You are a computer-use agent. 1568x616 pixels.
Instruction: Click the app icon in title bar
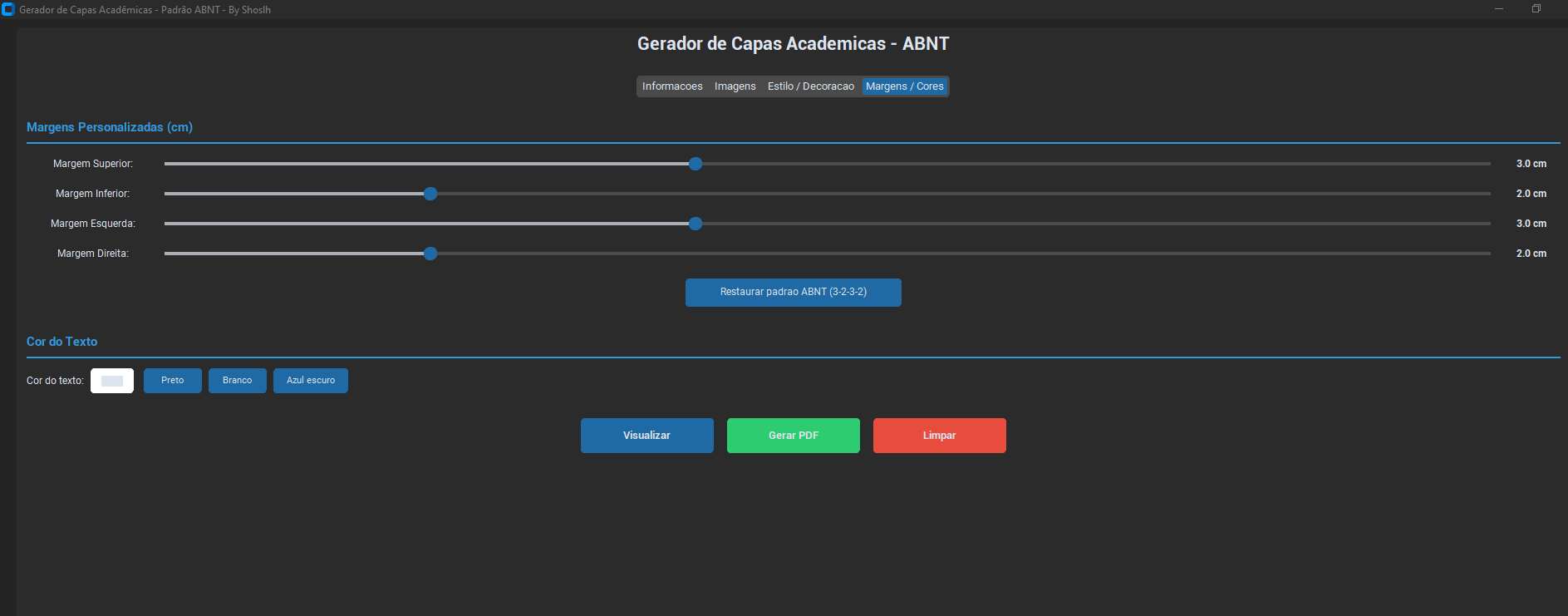[8, 10]
